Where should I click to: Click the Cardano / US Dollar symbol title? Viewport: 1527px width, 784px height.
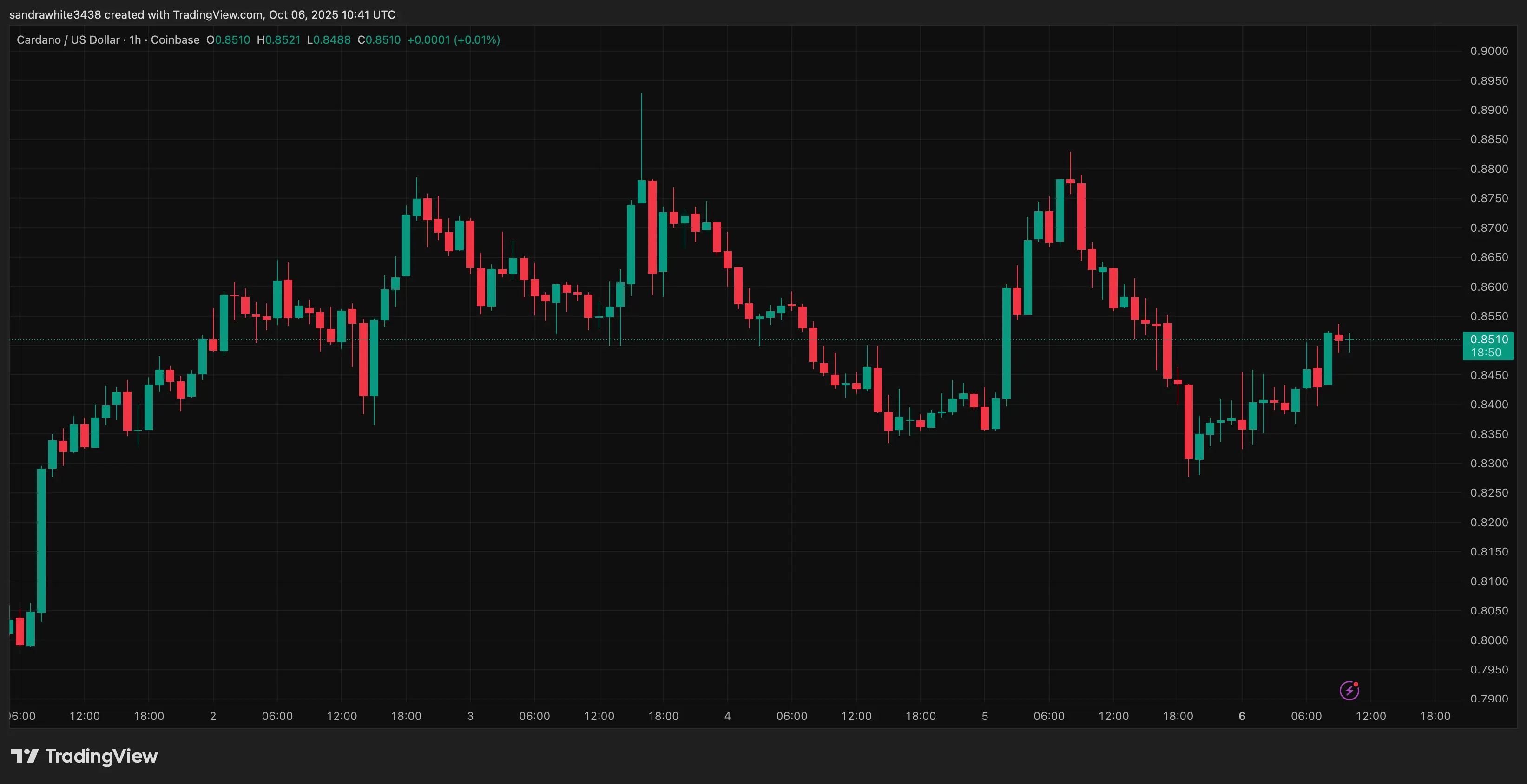pos(68,39)
